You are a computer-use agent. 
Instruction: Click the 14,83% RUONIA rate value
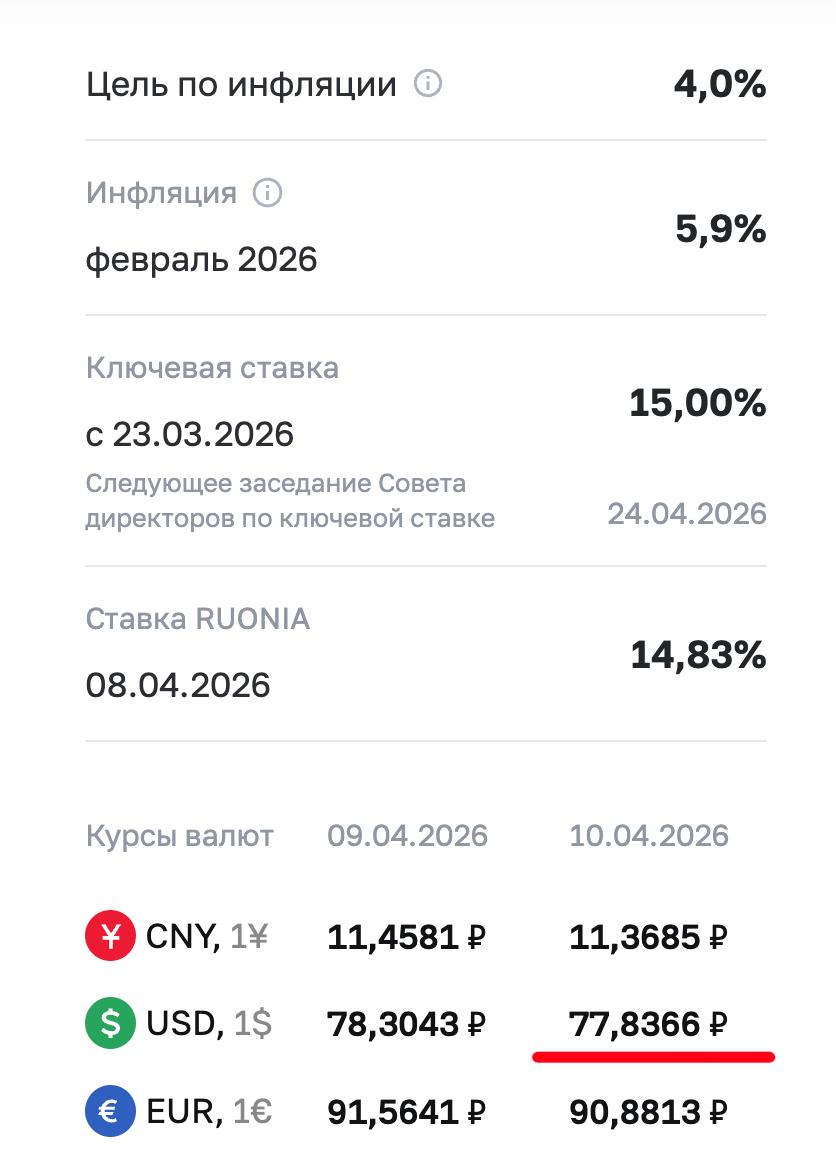click(698, 656)
